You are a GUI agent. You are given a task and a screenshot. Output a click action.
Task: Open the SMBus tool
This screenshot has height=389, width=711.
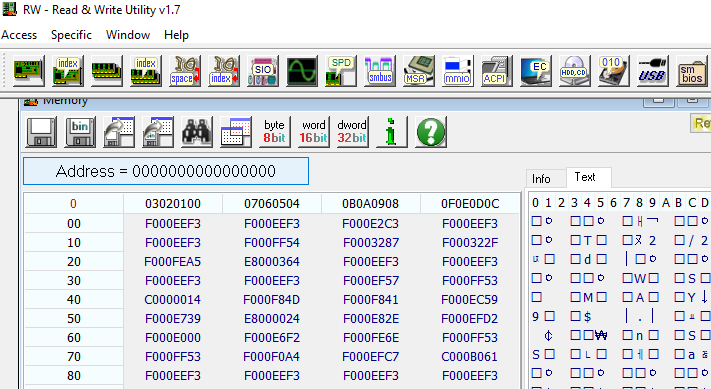click(380, 71)
